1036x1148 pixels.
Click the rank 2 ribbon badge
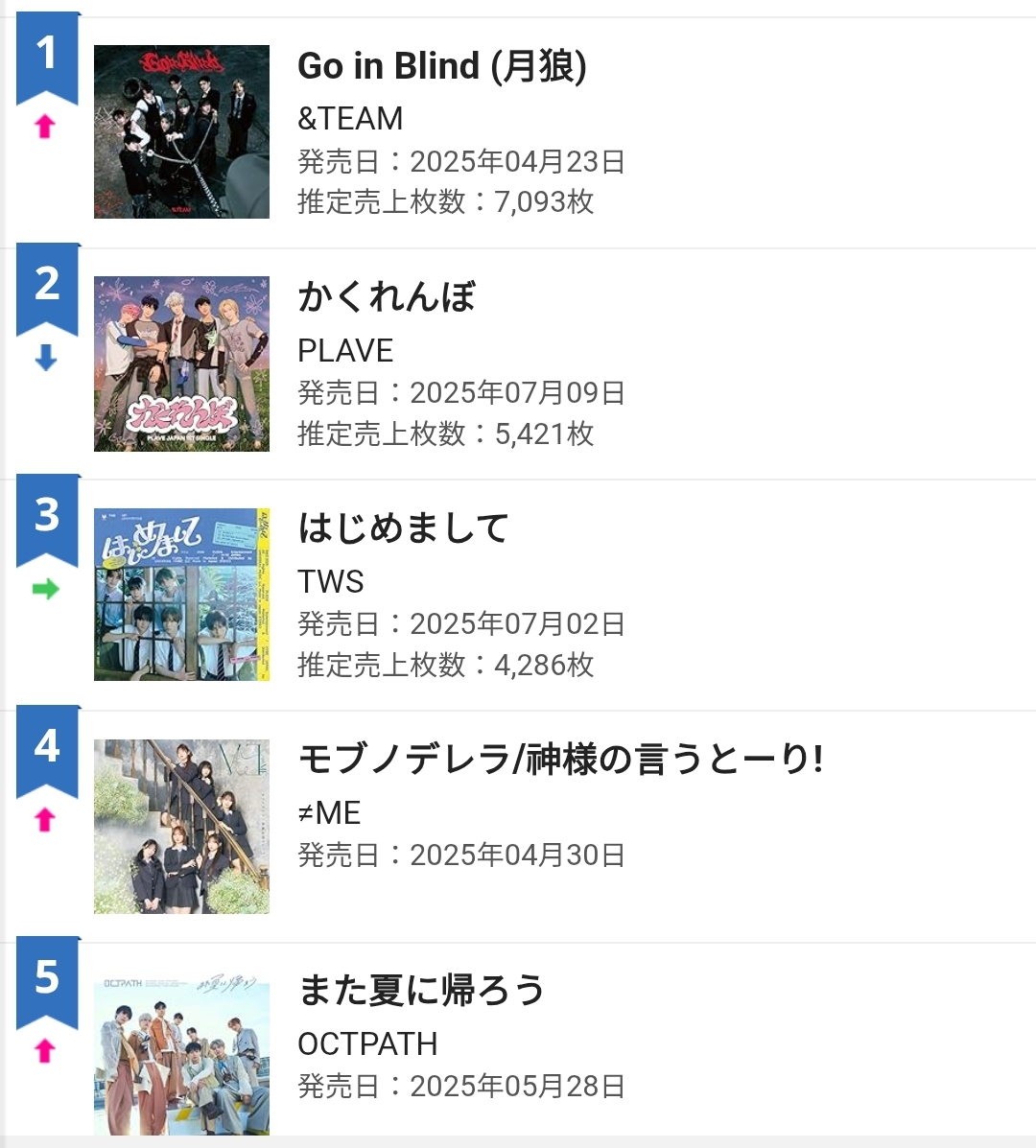[48, 290]
